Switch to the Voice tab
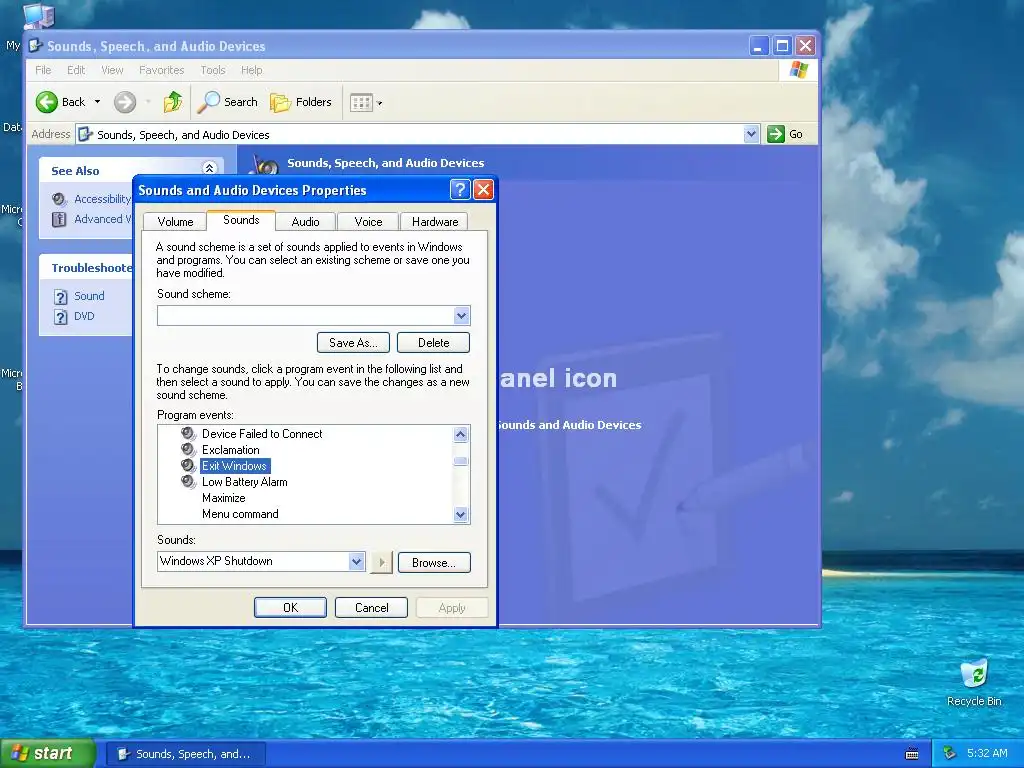Screen dimensions: 1024x768 click(x=368, y=222)
